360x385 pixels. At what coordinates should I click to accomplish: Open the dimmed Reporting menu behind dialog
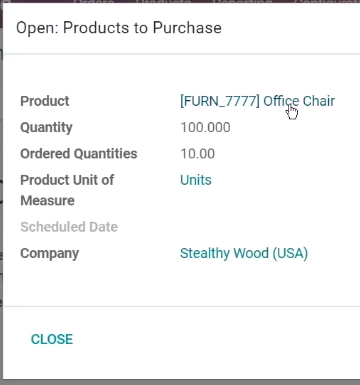[x=243, y=1]
